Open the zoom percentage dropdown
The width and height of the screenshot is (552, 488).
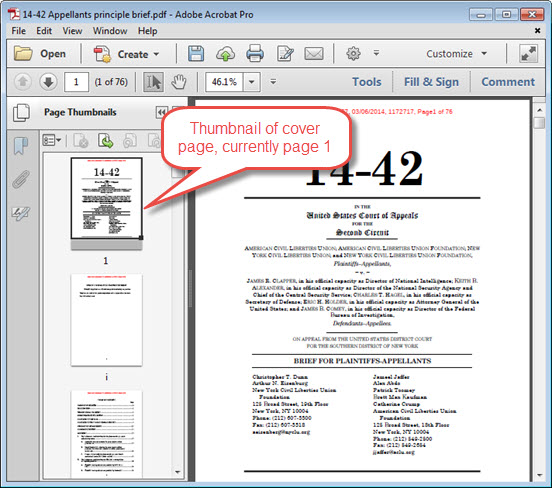click(251, 82)
